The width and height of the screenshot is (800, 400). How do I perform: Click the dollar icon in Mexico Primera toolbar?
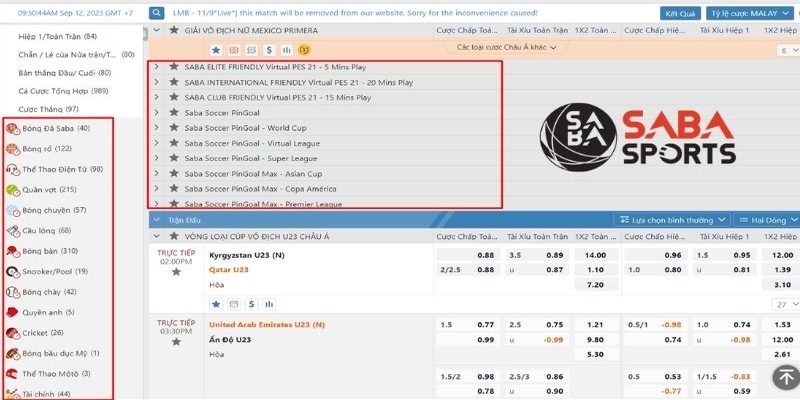click(269, 50)
